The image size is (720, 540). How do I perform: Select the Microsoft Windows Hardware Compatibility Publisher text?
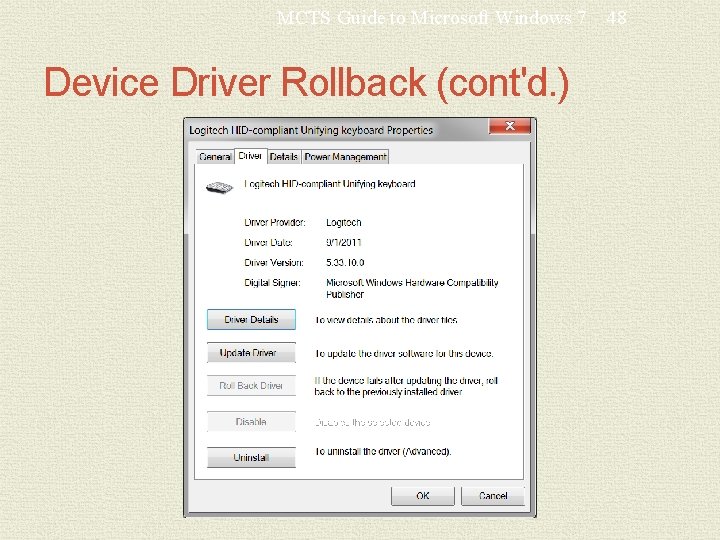[412, 288]
